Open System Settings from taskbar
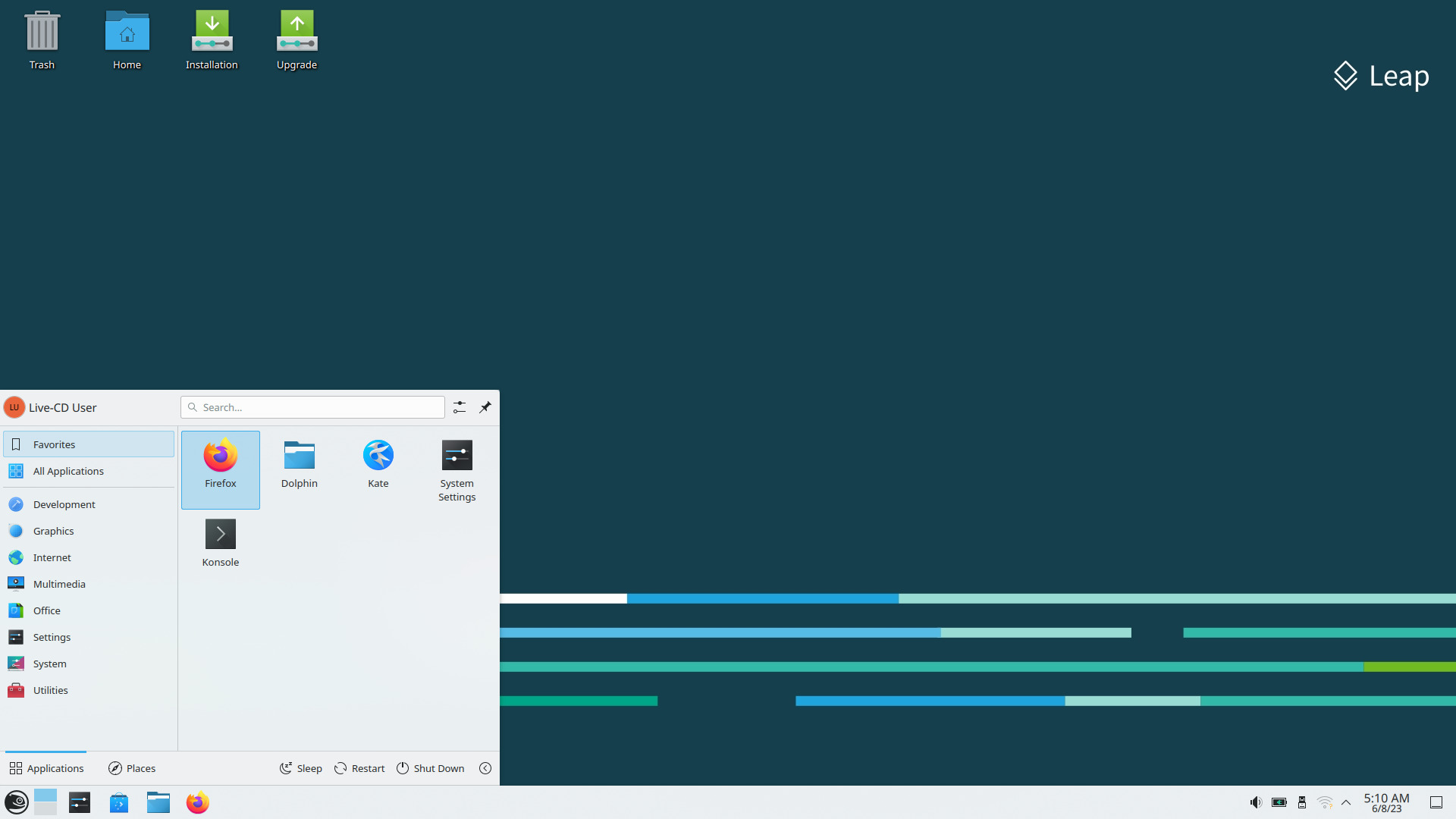Image resolution: width=1456 pixels, height=819 pixels. [x=80, y=802]
